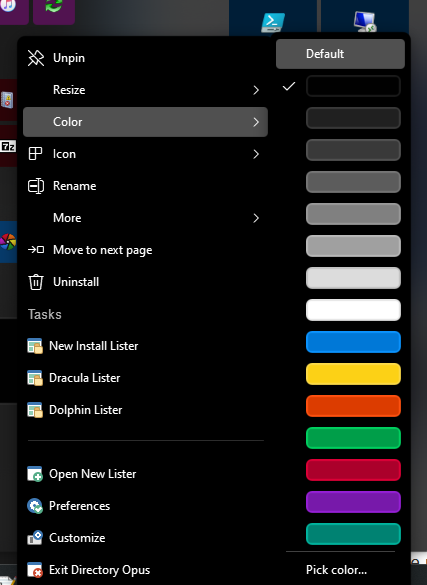This screenshot has width=427, height=585.
Task: Click the Dracula Lister window icon
Action: (x=35, y=378)
